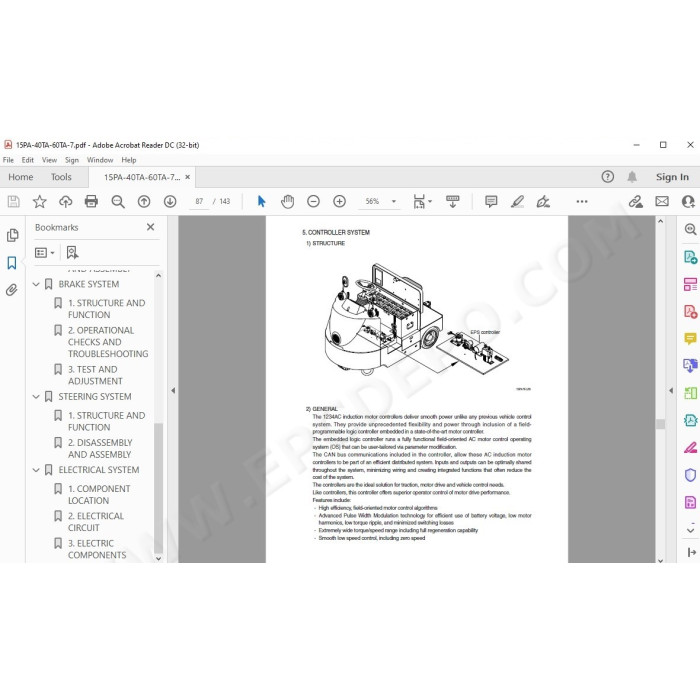Print the document with printer icon
700x700 pixels.
(x=91, y=202)
